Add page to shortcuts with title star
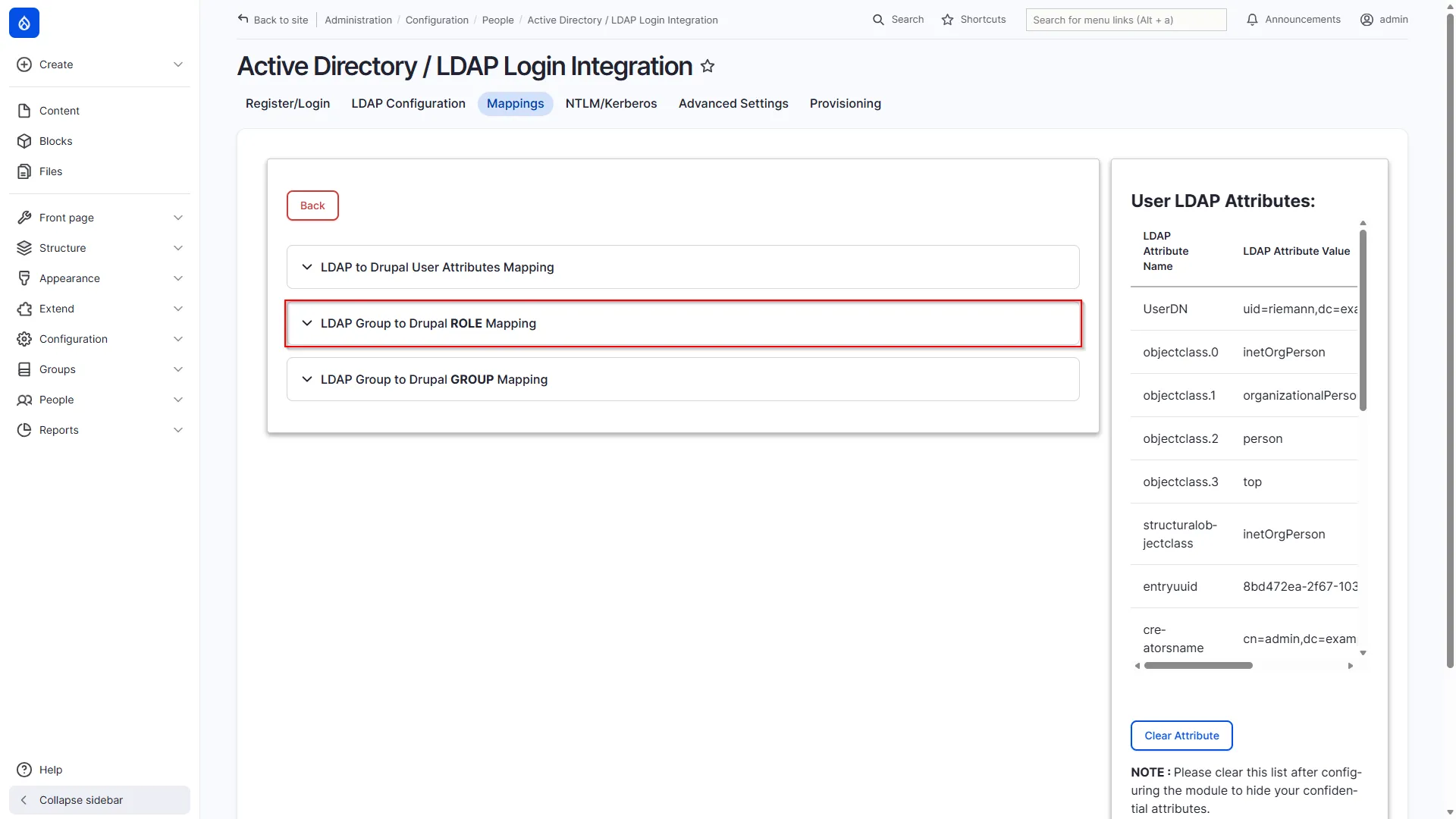The width and height of the screenshot is (1456, 819). point(708,66)
